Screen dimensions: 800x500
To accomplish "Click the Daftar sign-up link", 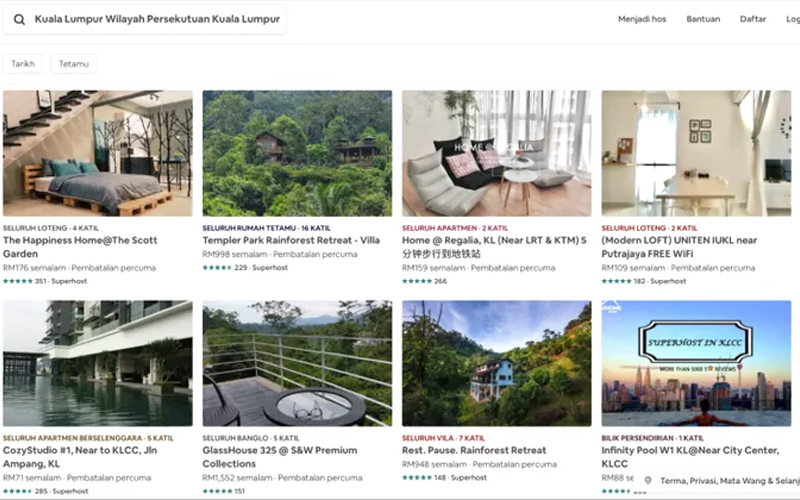I will [753, 19].
